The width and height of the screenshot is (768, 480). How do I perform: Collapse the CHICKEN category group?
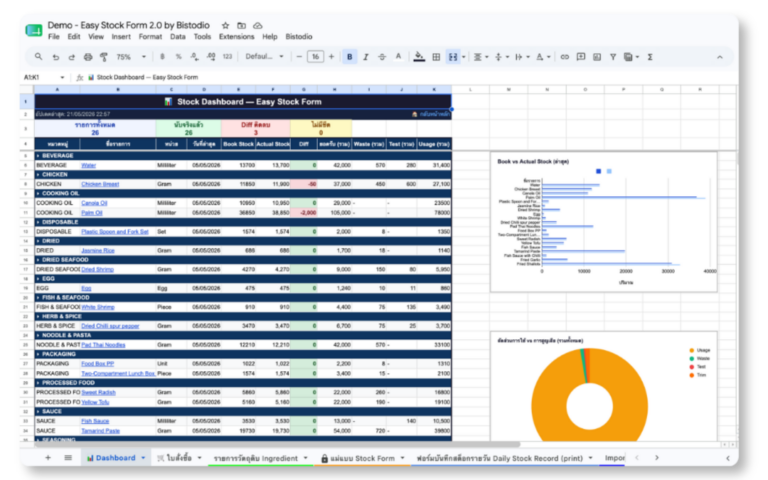(x=38, y=174)
